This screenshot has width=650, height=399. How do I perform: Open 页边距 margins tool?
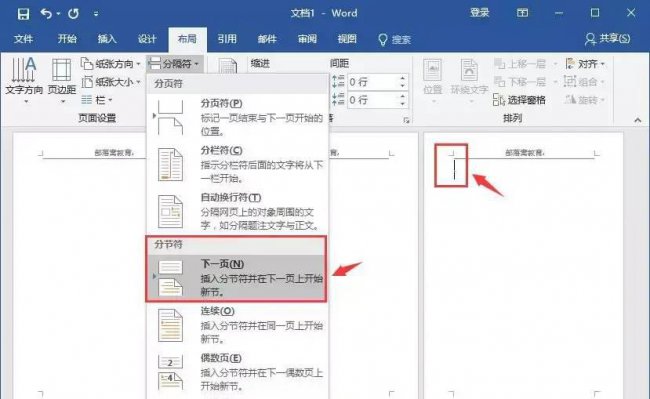[62, 80]
